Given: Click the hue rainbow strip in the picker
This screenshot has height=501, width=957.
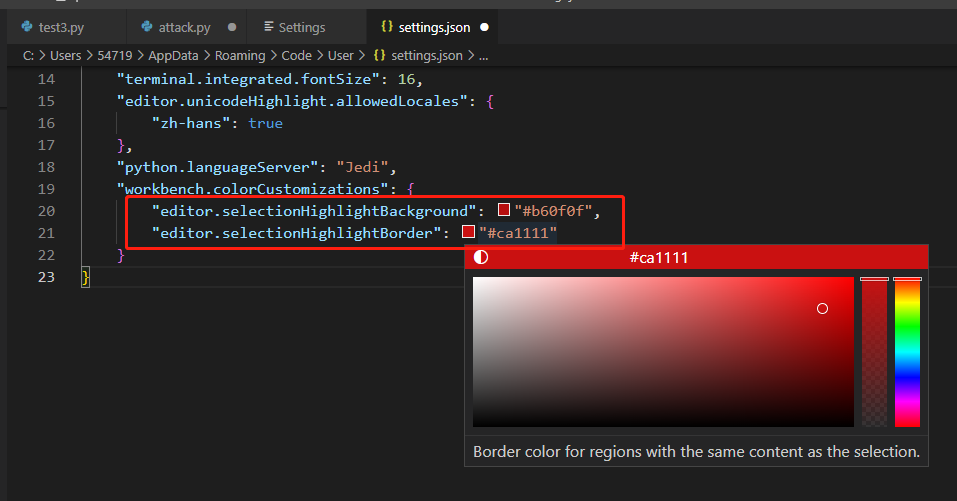Looking at the screenshot, I should pyautogui.click(x=907, y=352).
